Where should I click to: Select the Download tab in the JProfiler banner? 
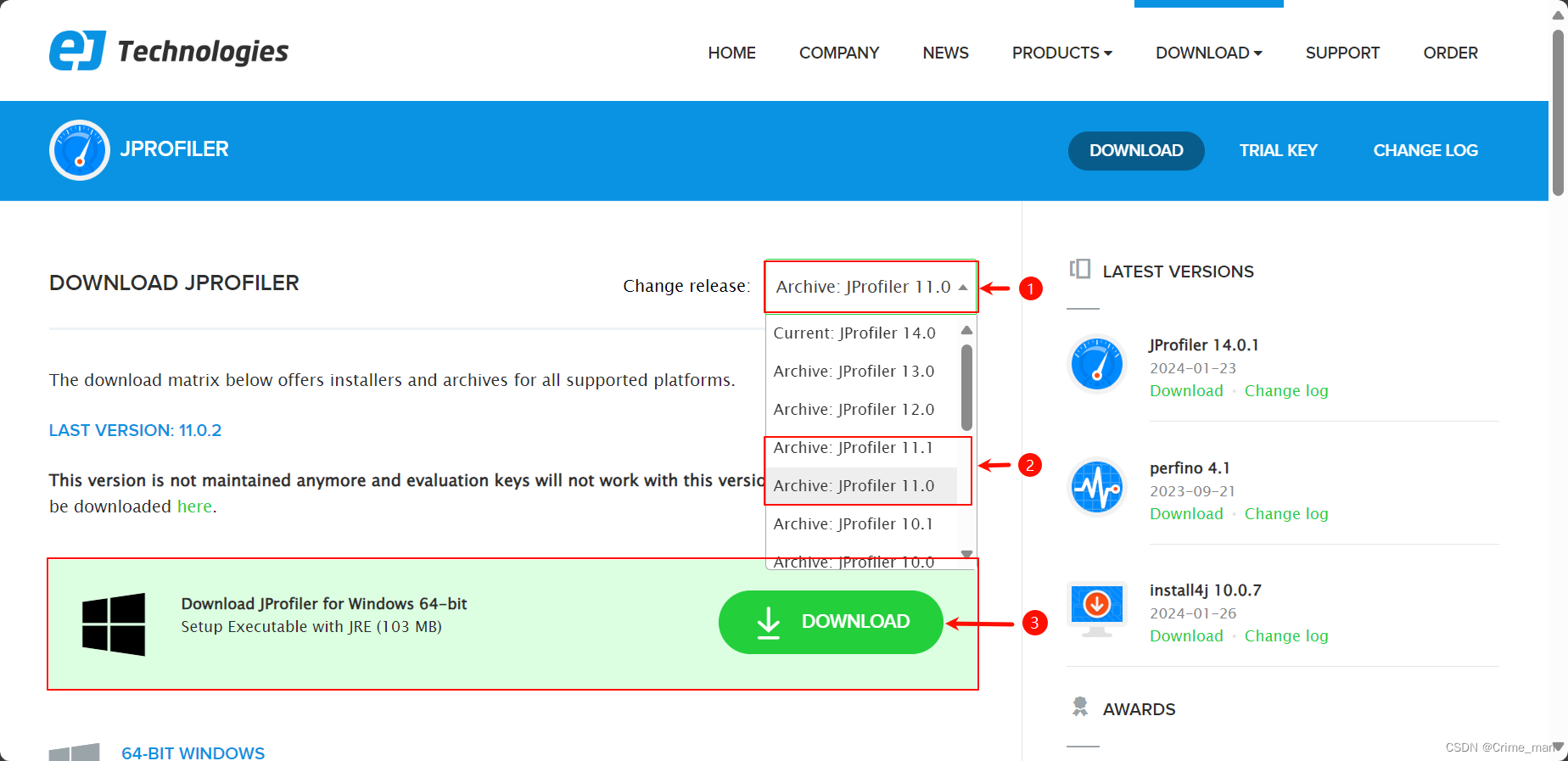[x=1136, y=151]
